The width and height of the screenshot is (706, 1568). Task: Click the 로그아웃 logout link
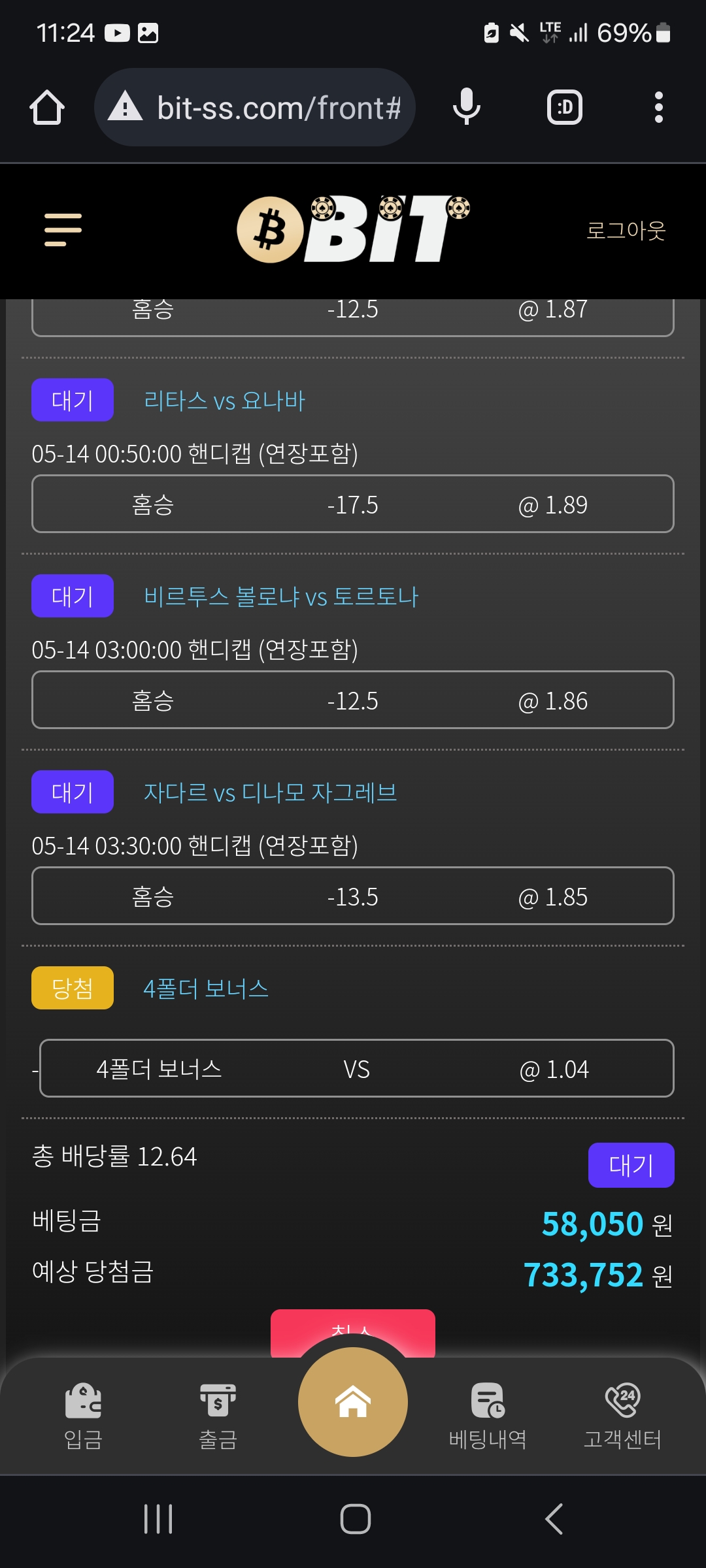(x=626, y=231)
